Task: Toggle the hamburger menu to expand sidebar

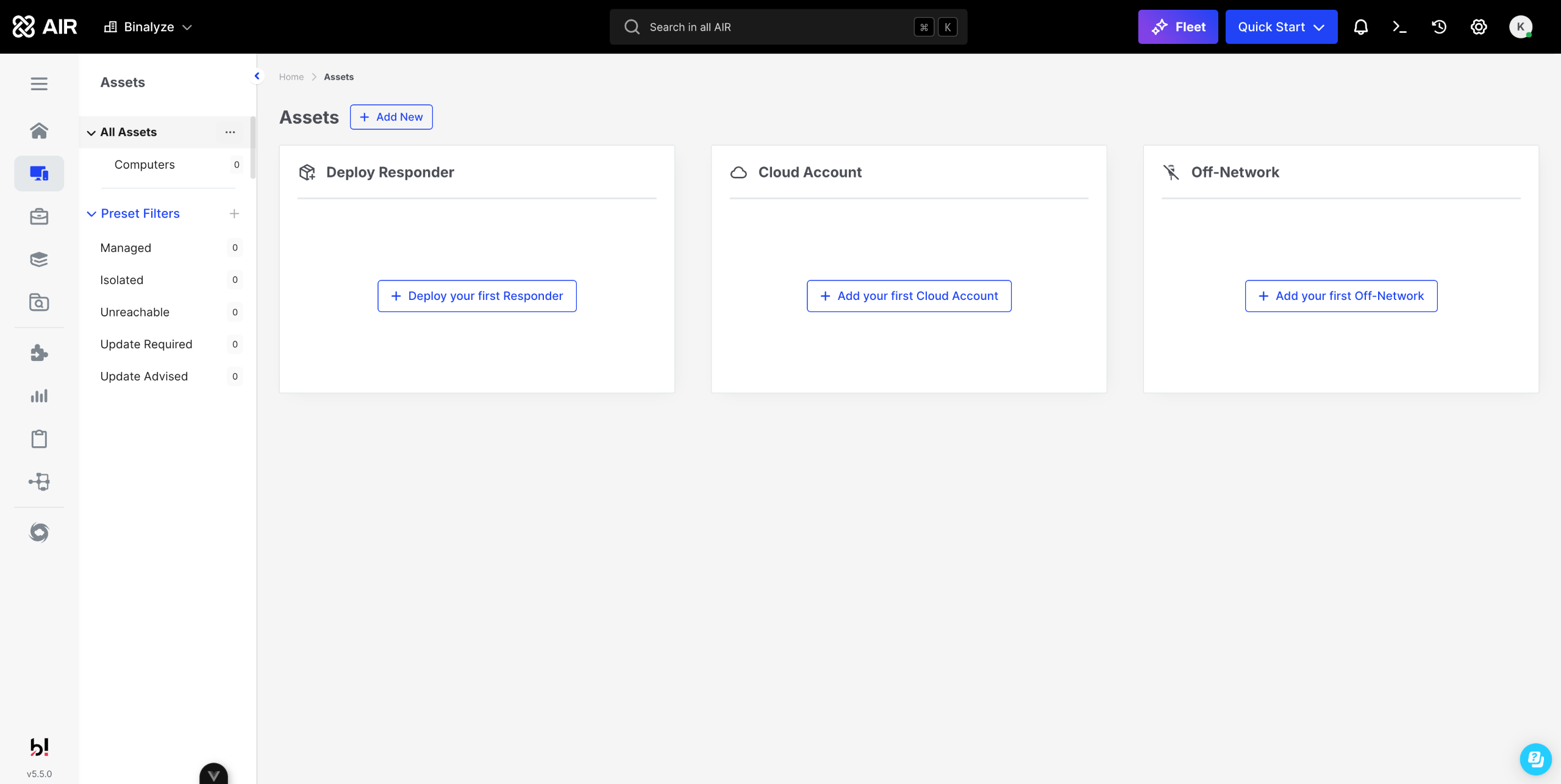Action: tap(39, 84)
